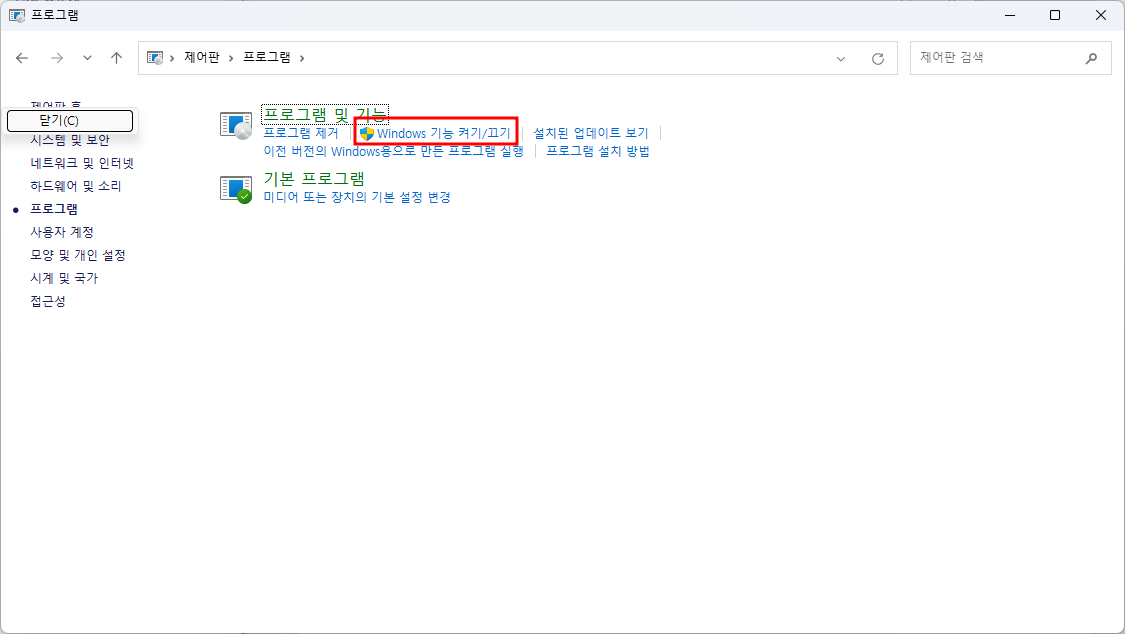Click the forward navigation arrow
This screenshot has width=1125, height=634.
57,58
